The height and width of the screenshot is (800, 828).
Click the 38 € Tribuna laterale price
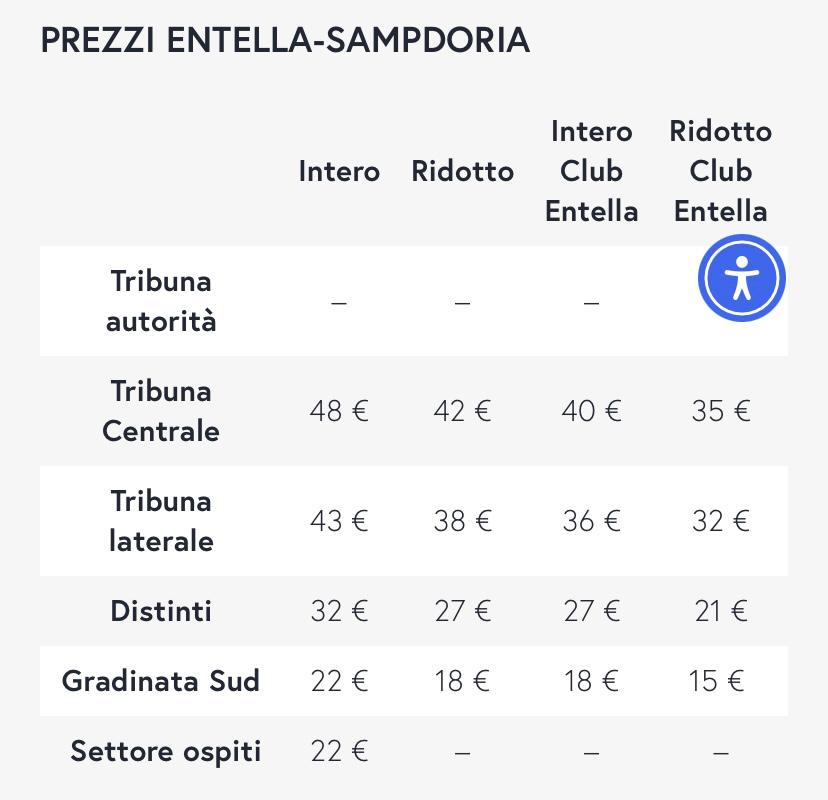point(462,521)
